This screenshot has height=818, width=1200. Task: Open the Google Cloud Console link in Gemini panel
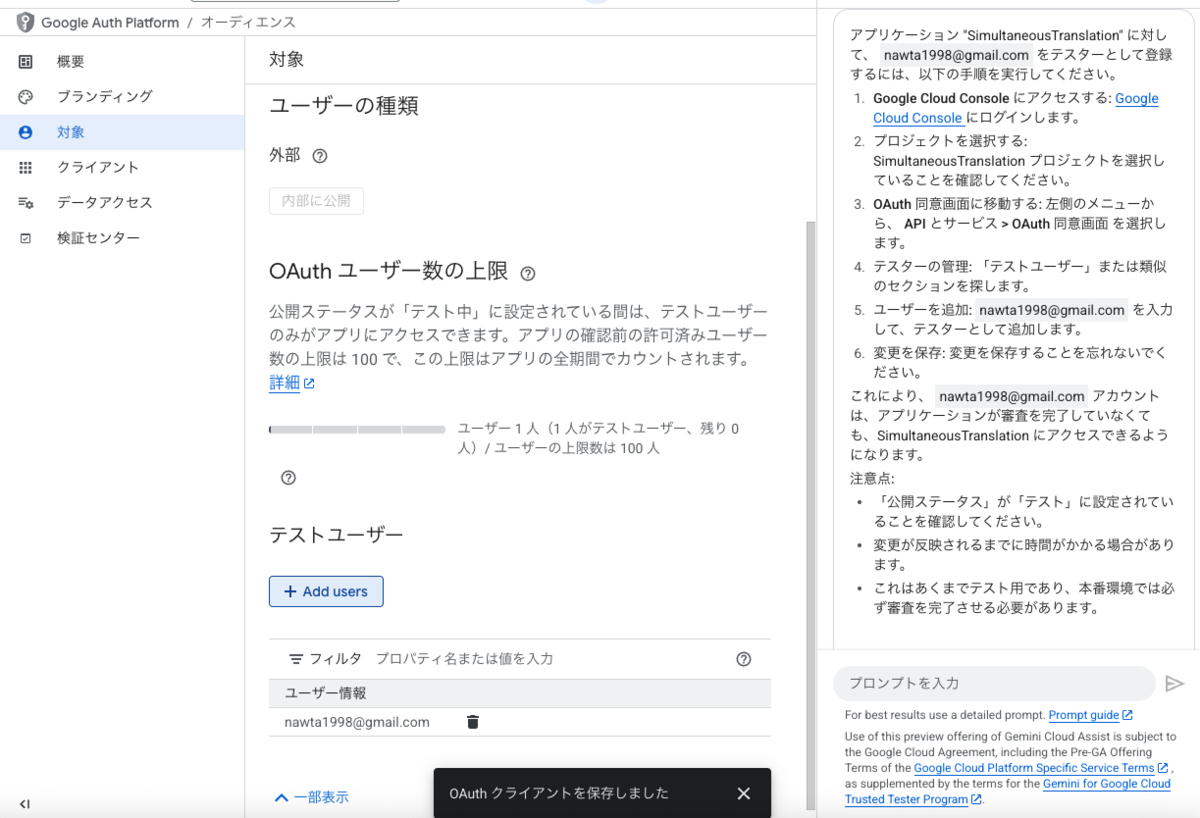[1016, 108]
